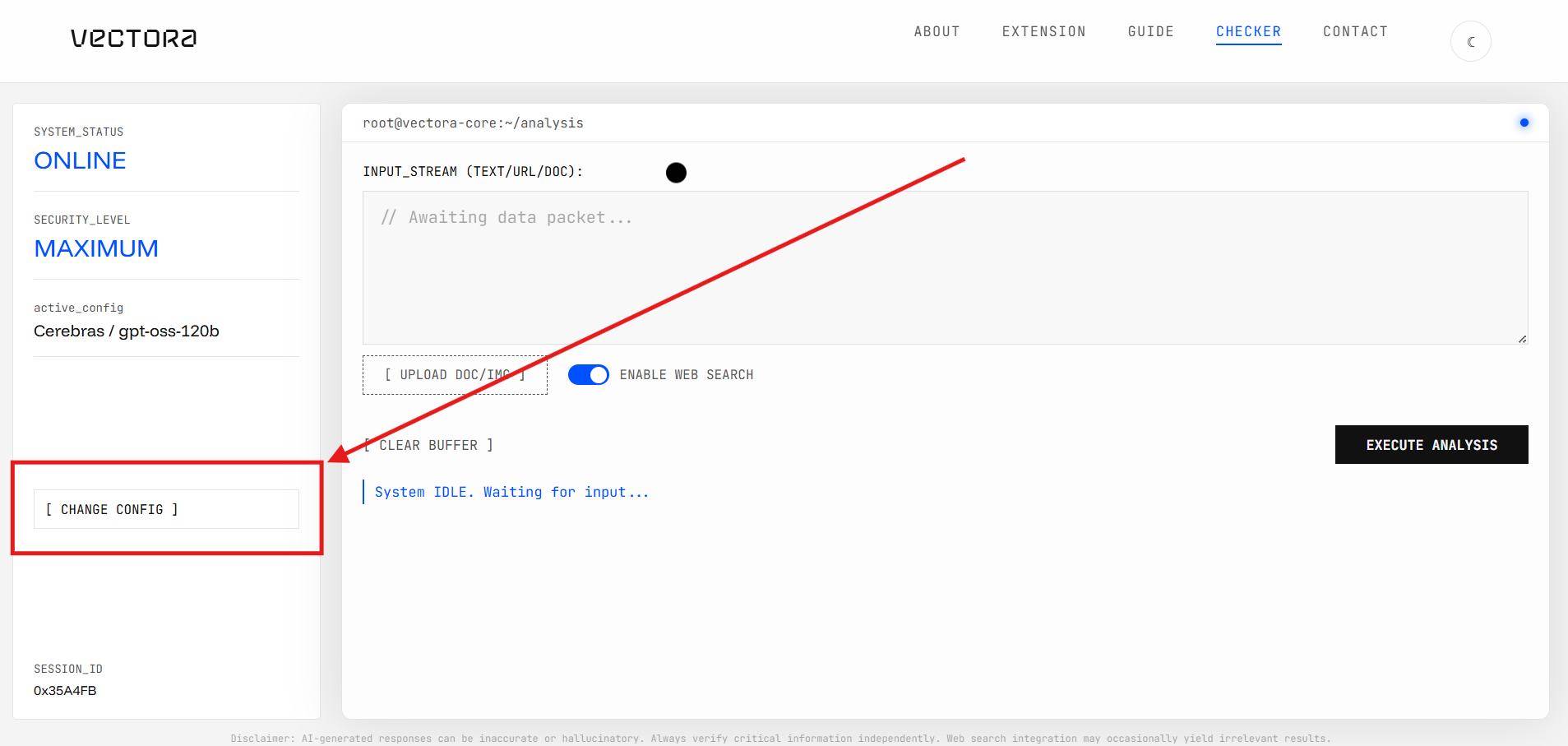Open the CONTACT page
The image size is (1568, 746).
pyautogui.click(x=1355, y=31)
